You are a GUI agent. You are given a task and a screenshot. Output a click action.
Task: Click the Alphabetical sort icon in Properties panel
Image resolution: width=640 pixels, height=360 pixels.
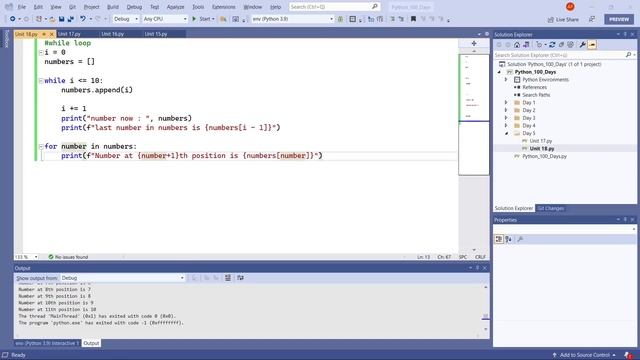[x=508, y=239]
